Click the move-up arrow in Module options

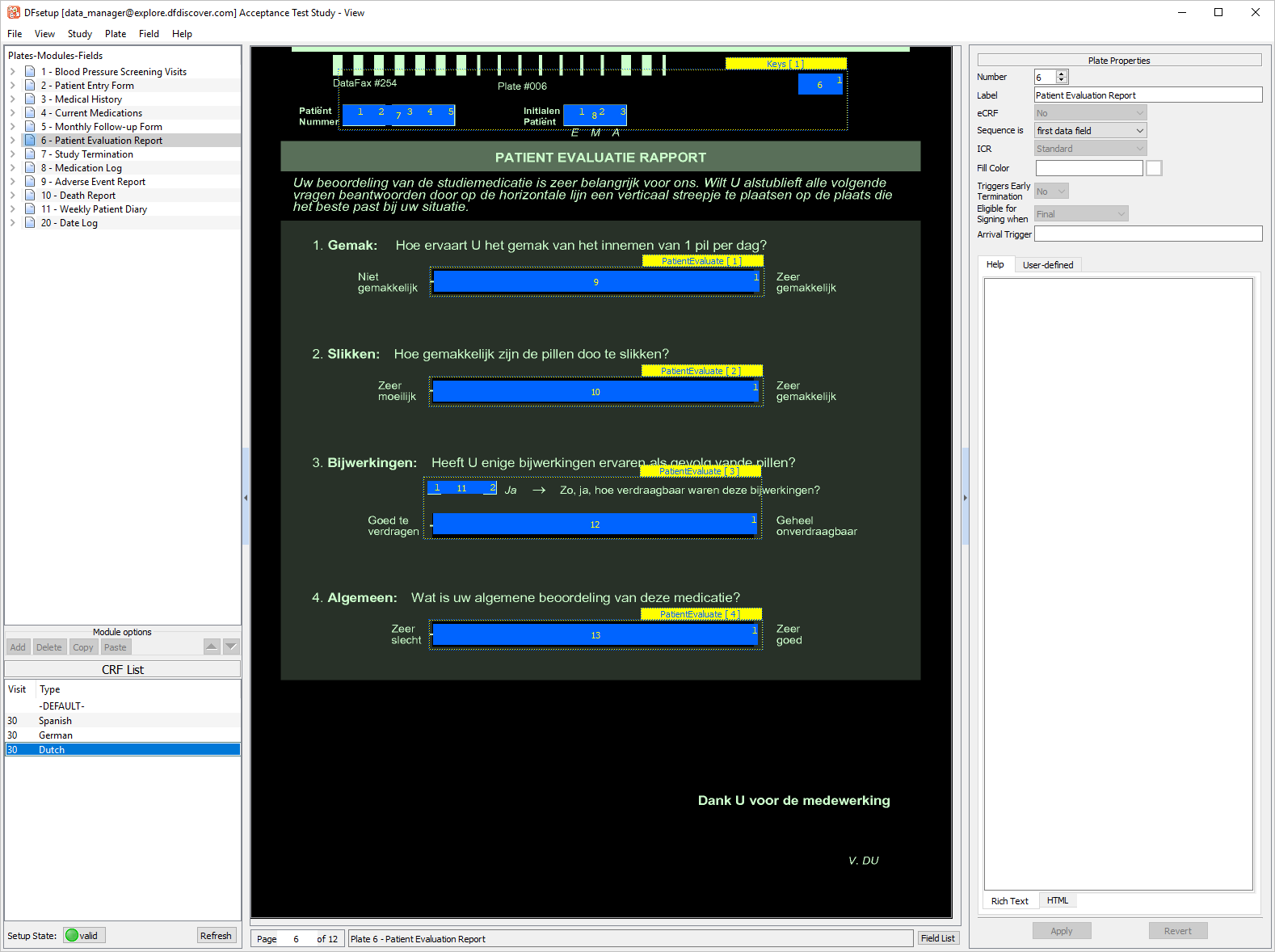click(x=212, y=647)
